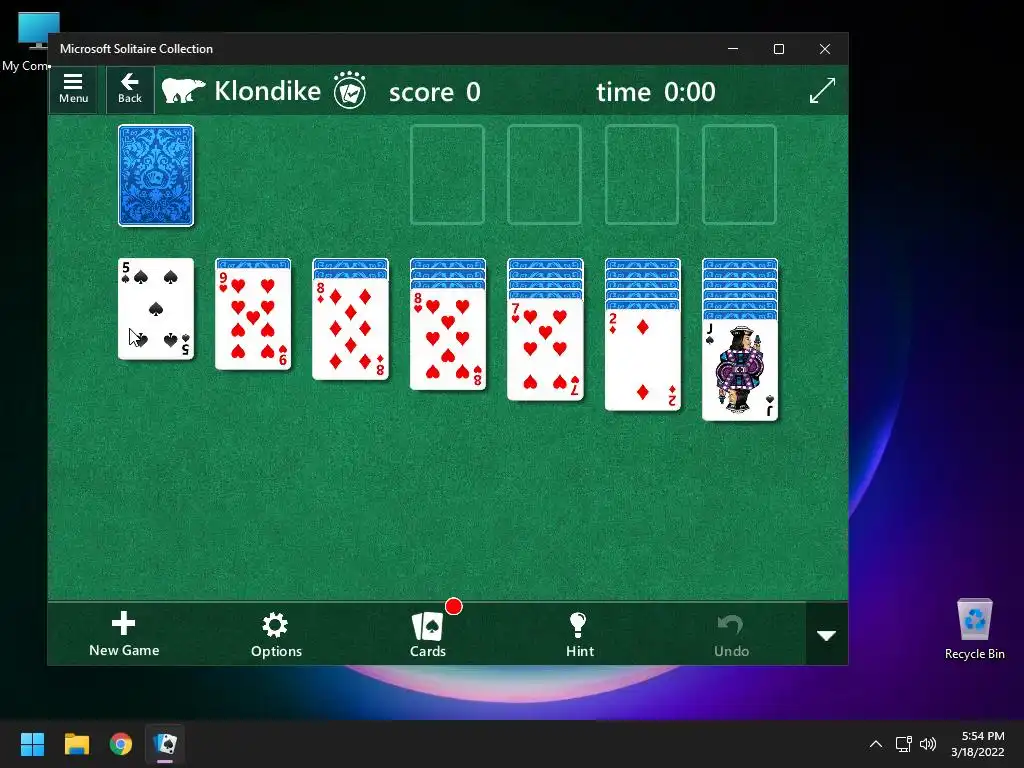Open the volume speaker tray icon
Screen dimensions: 1024x768
927,744
